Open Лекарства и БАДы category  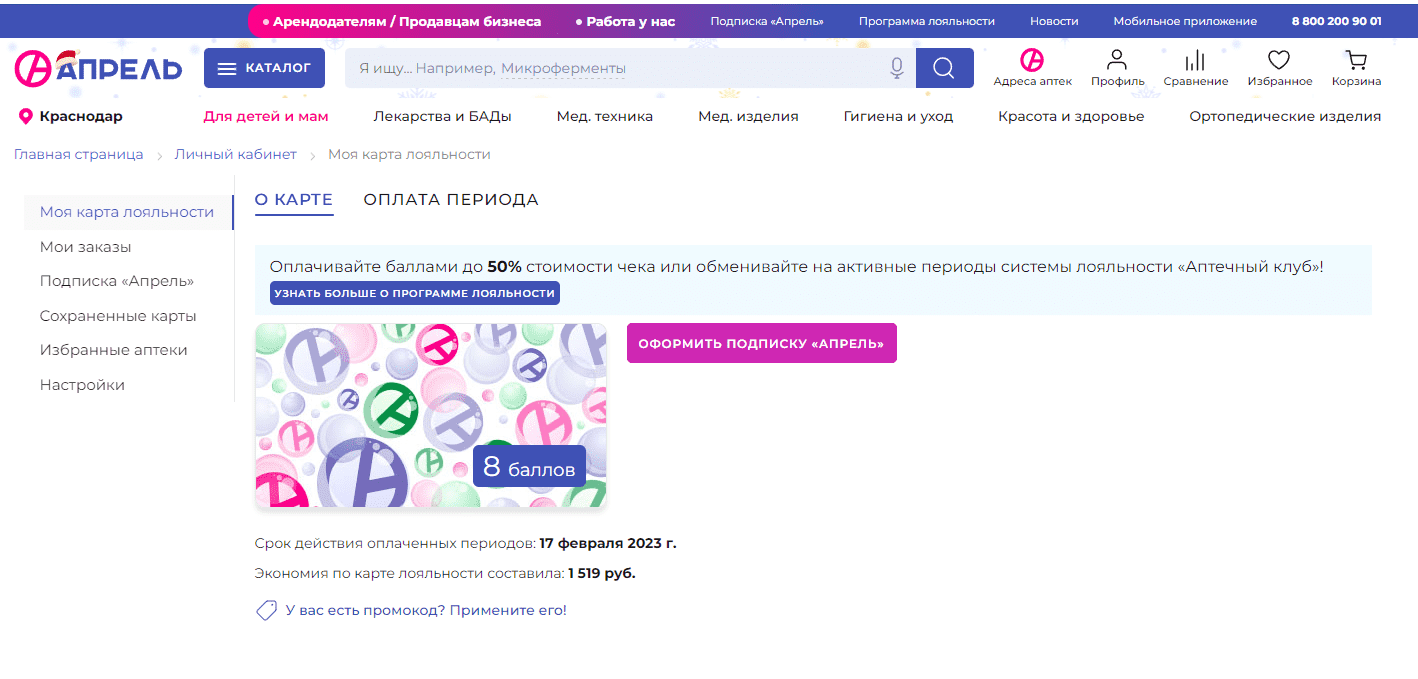pos(442,116)
